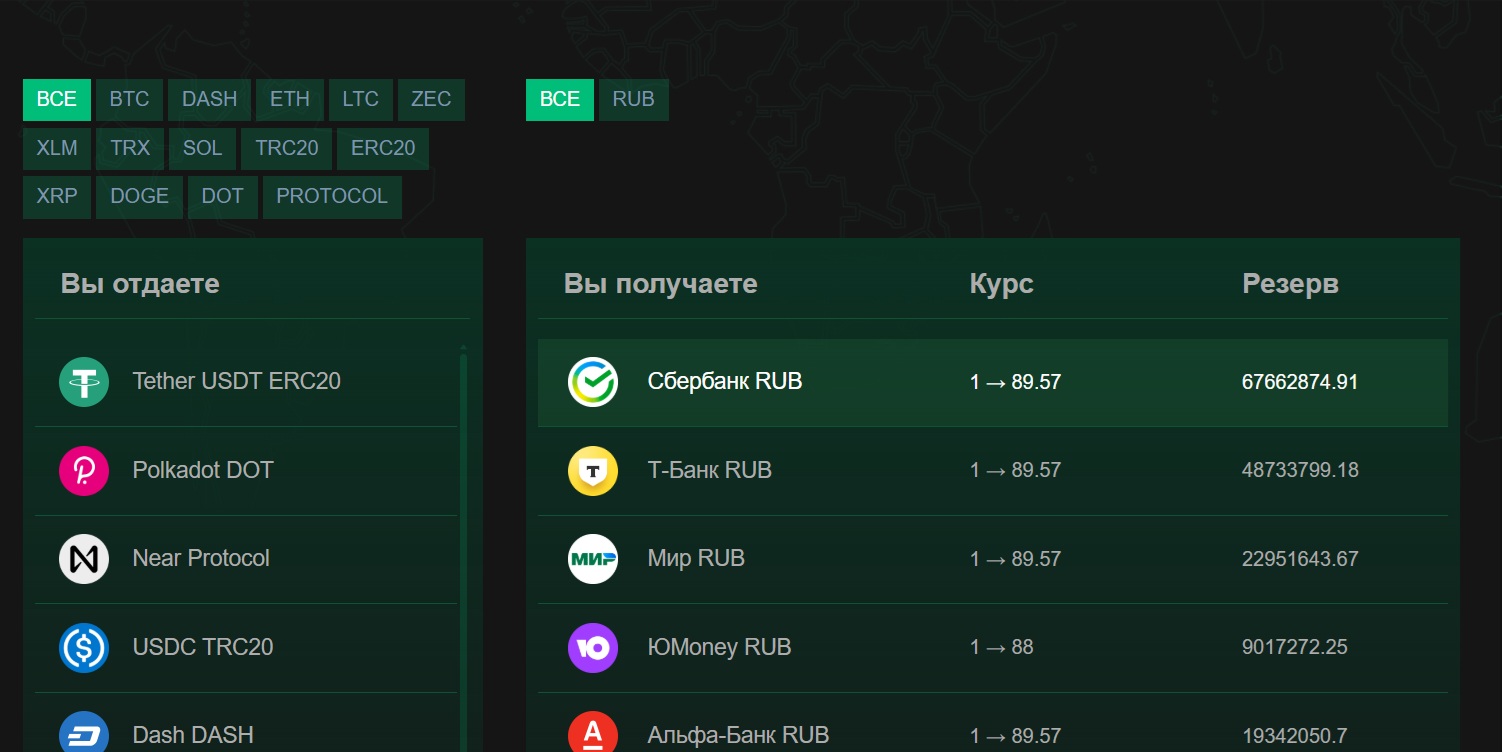Click the Мир payment system logo

pyautogui.click(x=593, y=559)
